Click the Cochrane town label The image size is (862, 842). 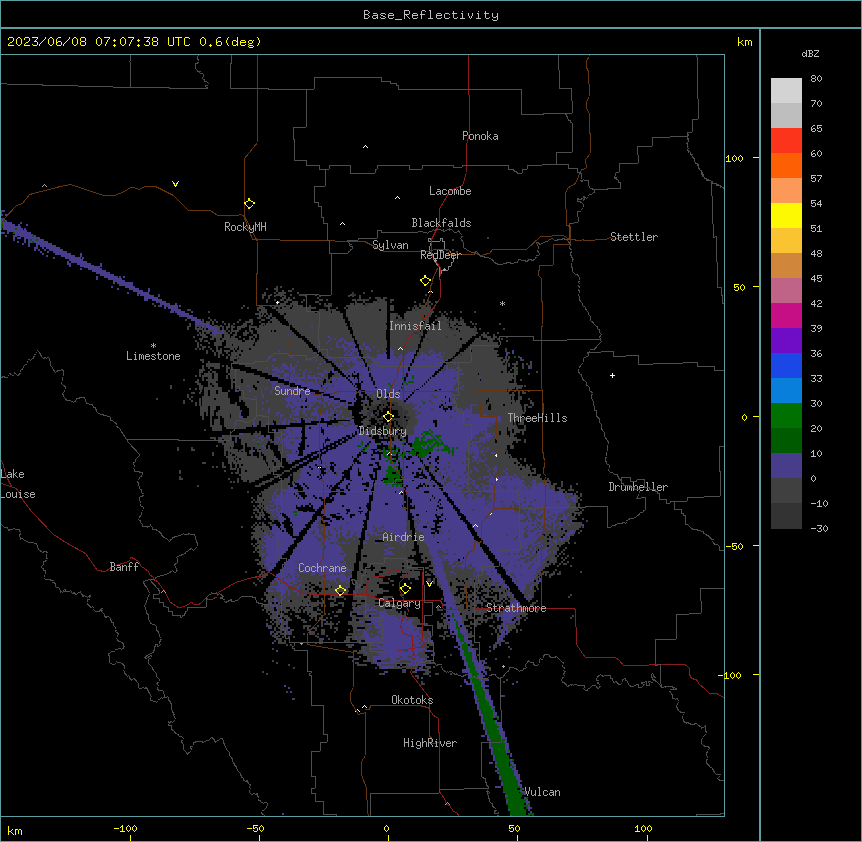point(322,568)
